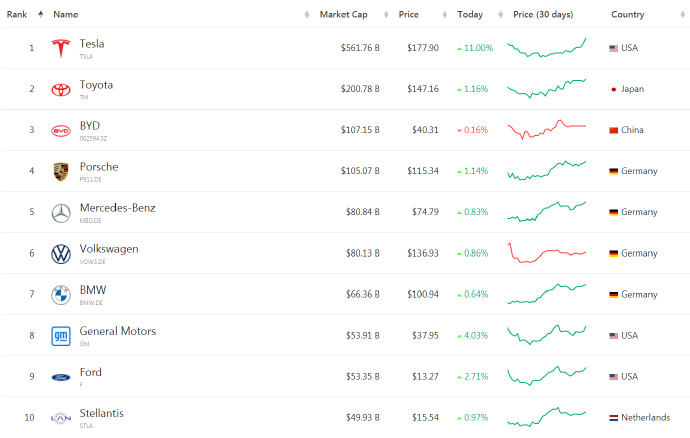This screenshot has height=438, width=690.
Task: Open the BYD company link
Action: 90,126
